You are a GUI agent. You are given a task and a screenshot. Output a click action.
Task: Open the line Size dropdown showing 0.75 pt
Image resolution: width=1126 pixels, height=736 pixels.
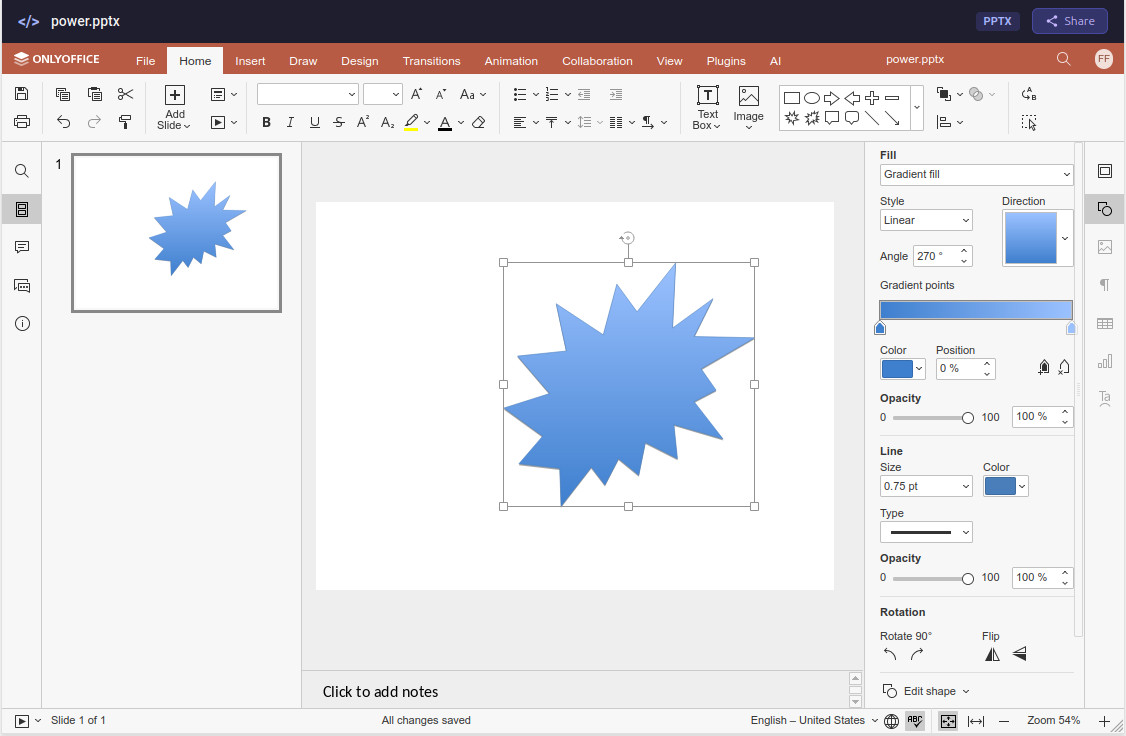pos(925,485)
